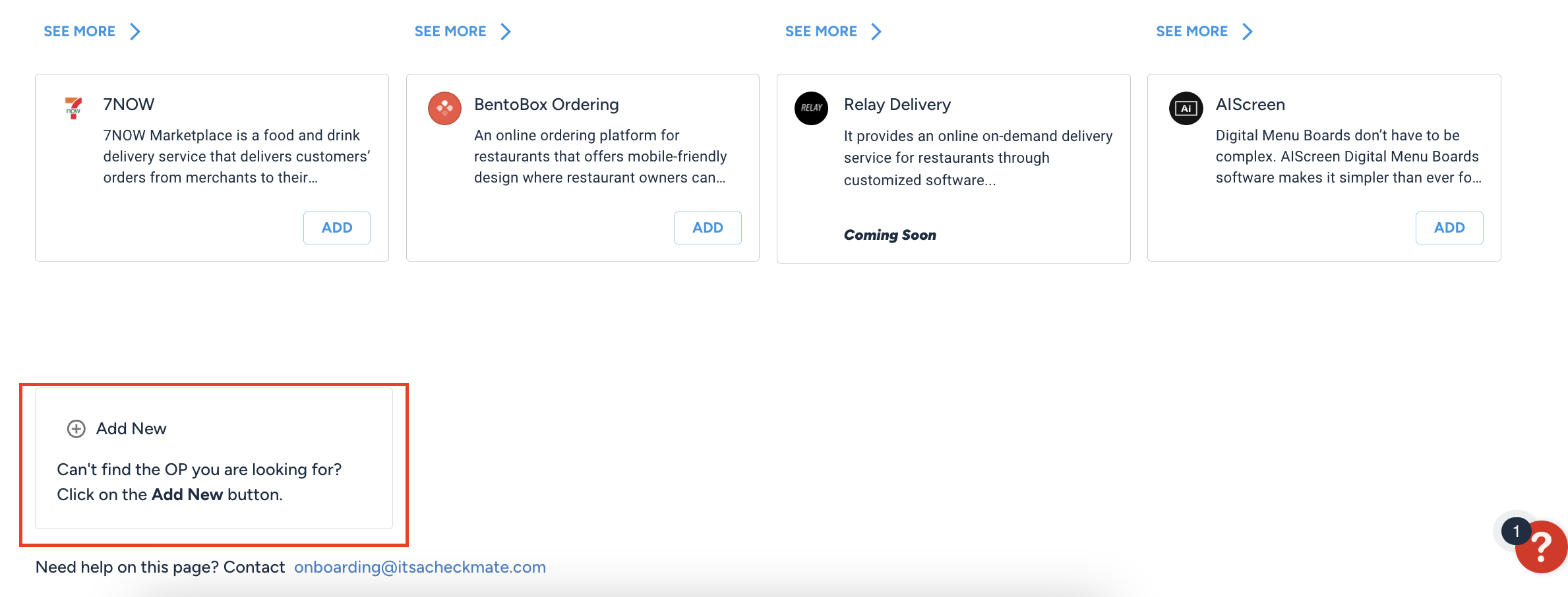Click the AIScreen logo icon

(1185, 108)
